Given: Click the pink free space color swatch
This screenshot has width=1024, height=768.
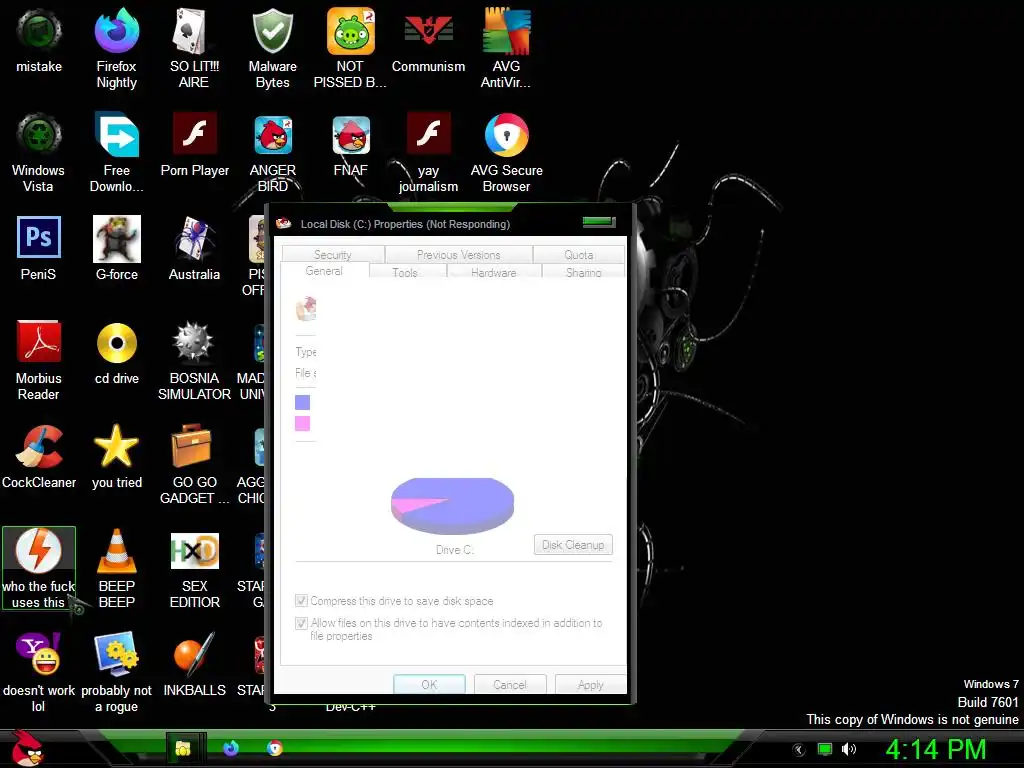Looking at the screenshot, I should tap(302, 423).
